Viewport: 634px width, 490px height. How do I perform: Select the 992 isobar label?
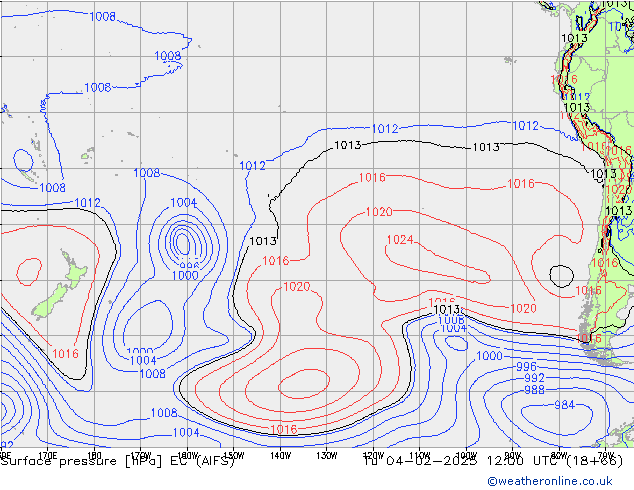535,378
